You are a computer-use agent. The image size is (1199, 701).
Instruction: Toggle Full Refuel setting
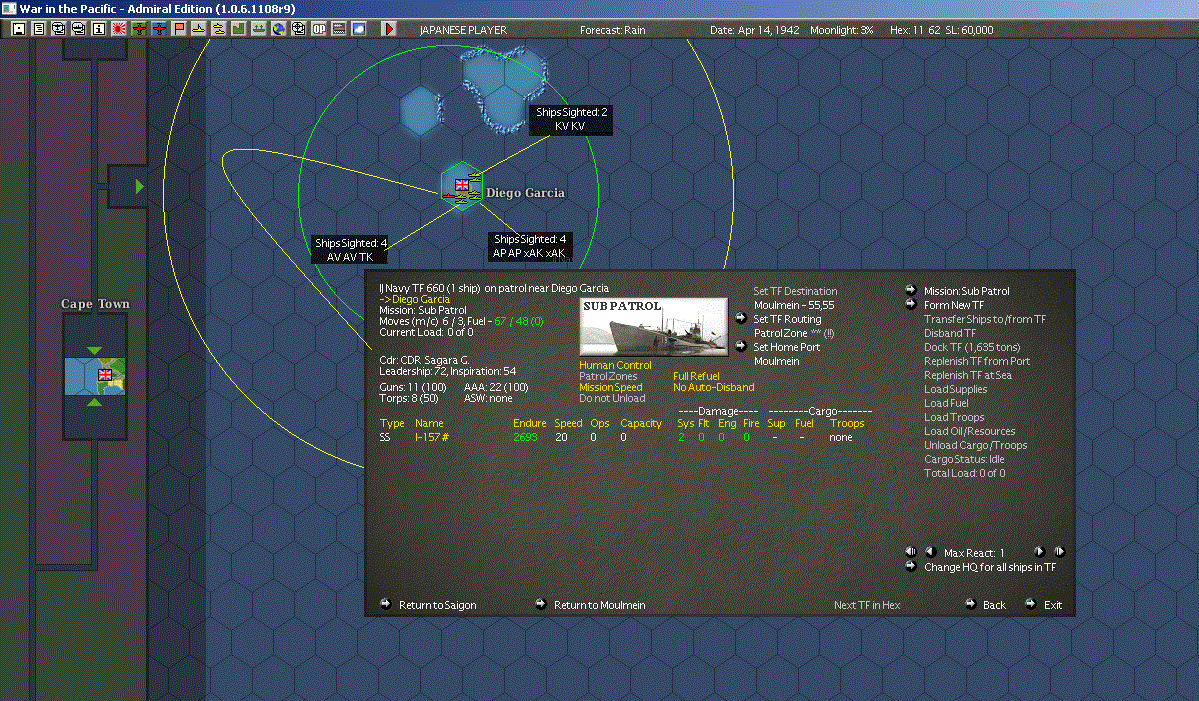pos(696,376)
